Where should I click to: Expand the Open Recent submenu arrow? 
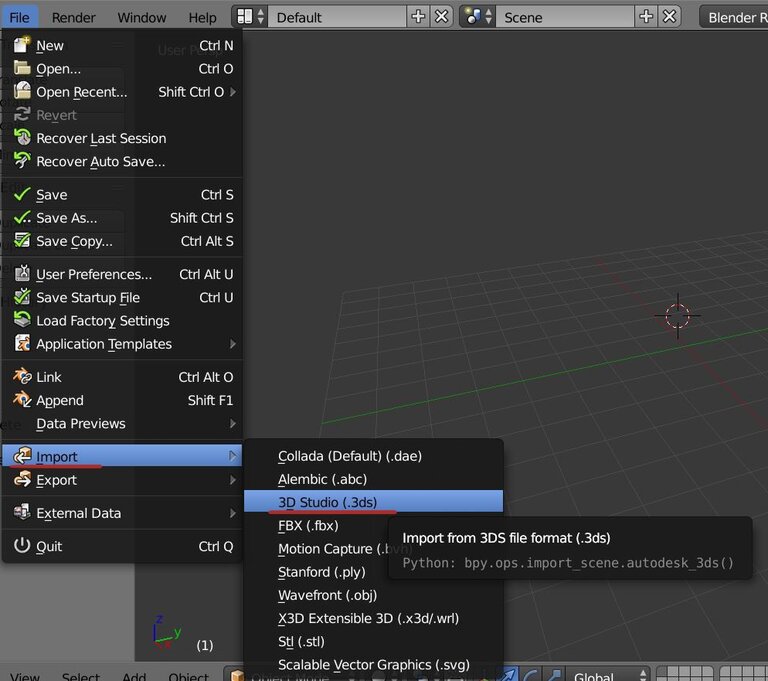pos(233,92)
